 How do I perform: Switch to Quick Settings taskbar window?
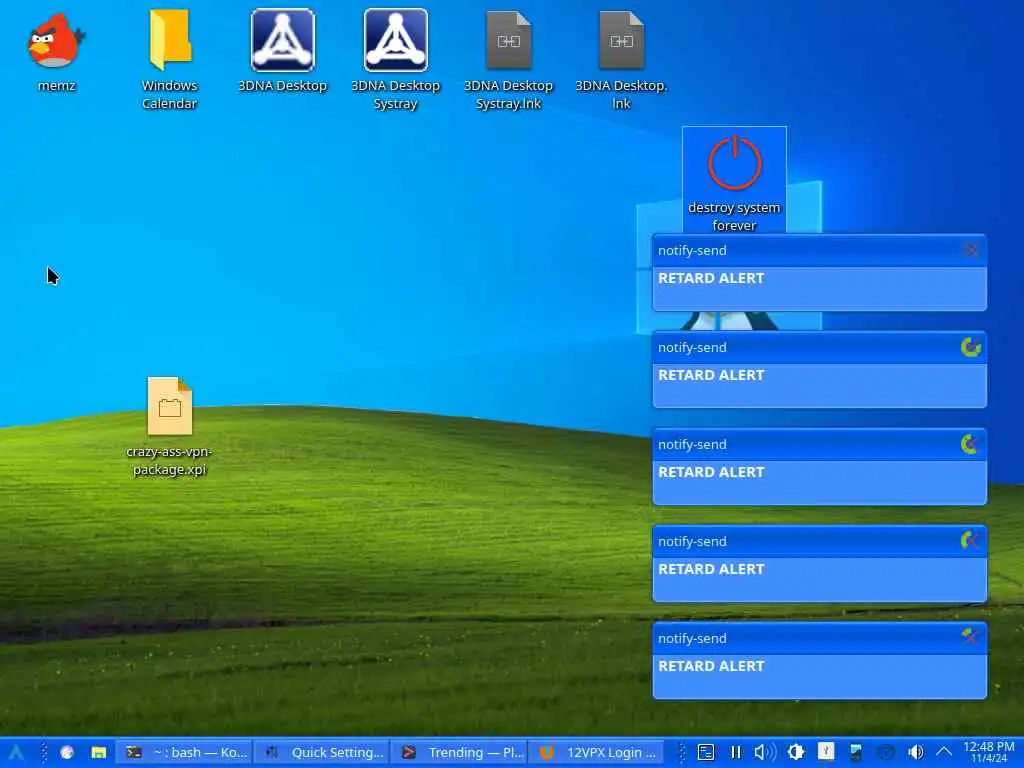coord(321,752)
